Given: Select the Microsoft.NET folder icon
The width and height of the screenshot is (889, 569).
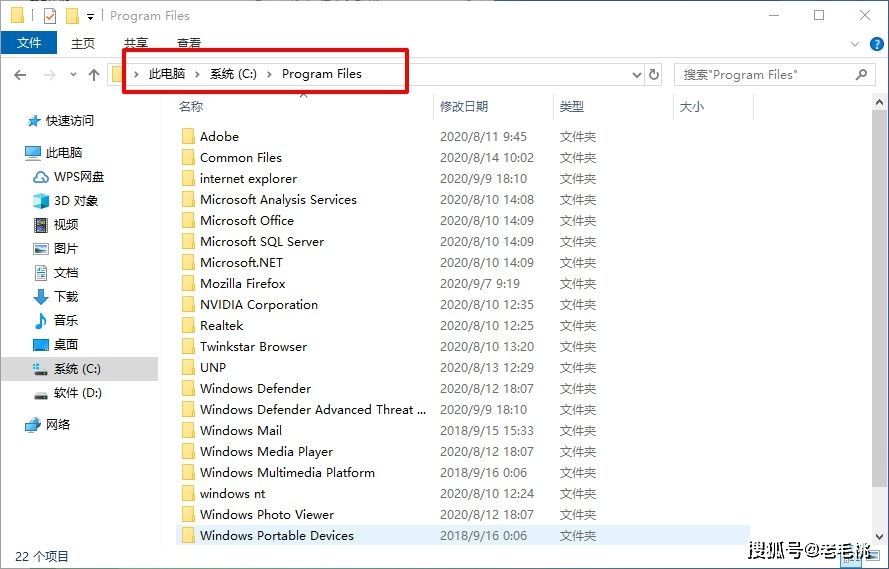Looking at the screenshot, I should pos(189,262).
